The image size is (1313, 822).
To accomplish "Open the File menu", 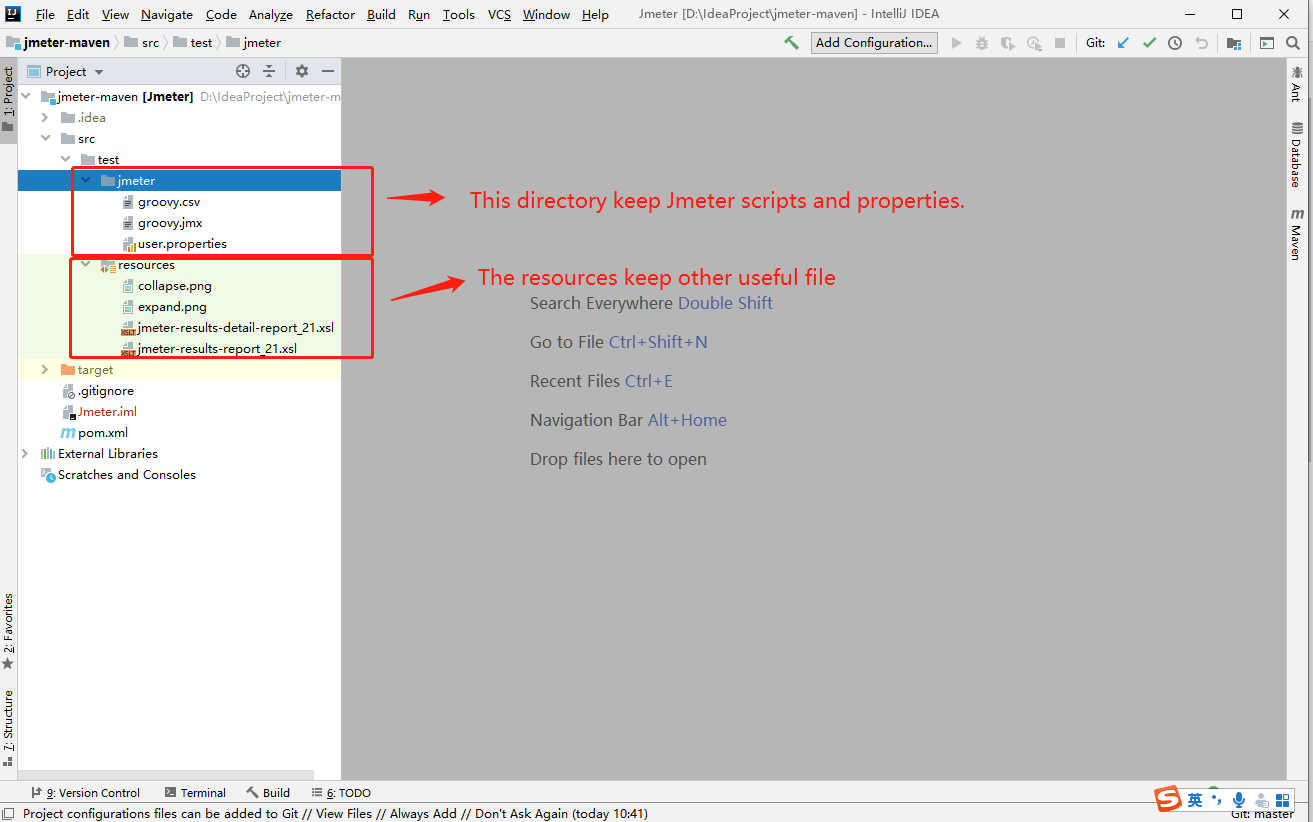I will click(45, 15).
